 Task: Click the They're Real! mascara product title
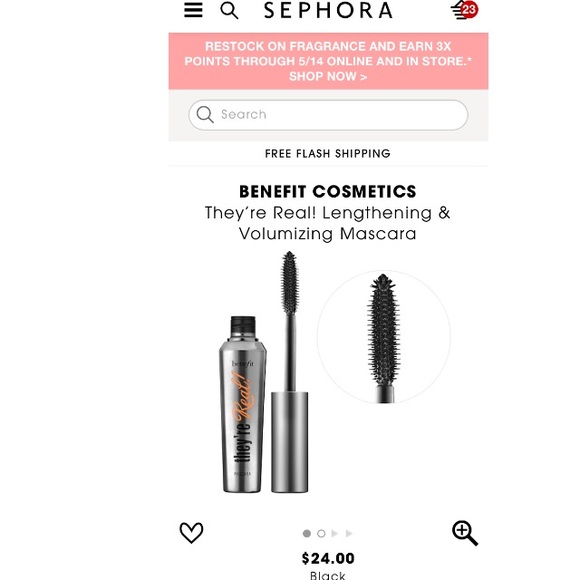click(x=328, y=223)
